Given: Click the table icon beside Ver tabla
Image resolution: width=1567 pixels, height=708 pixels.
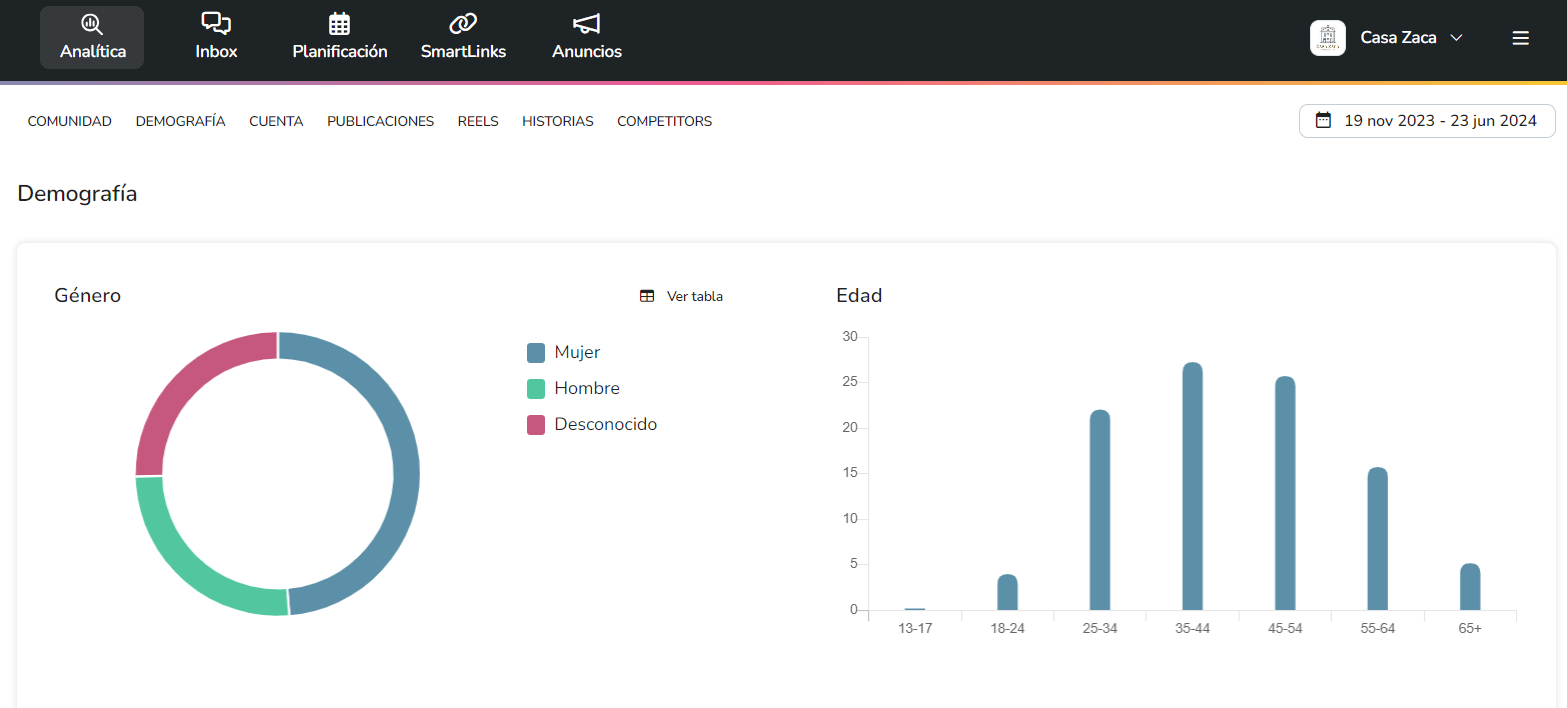Looking at the screenshot, I should coord(647,296).
